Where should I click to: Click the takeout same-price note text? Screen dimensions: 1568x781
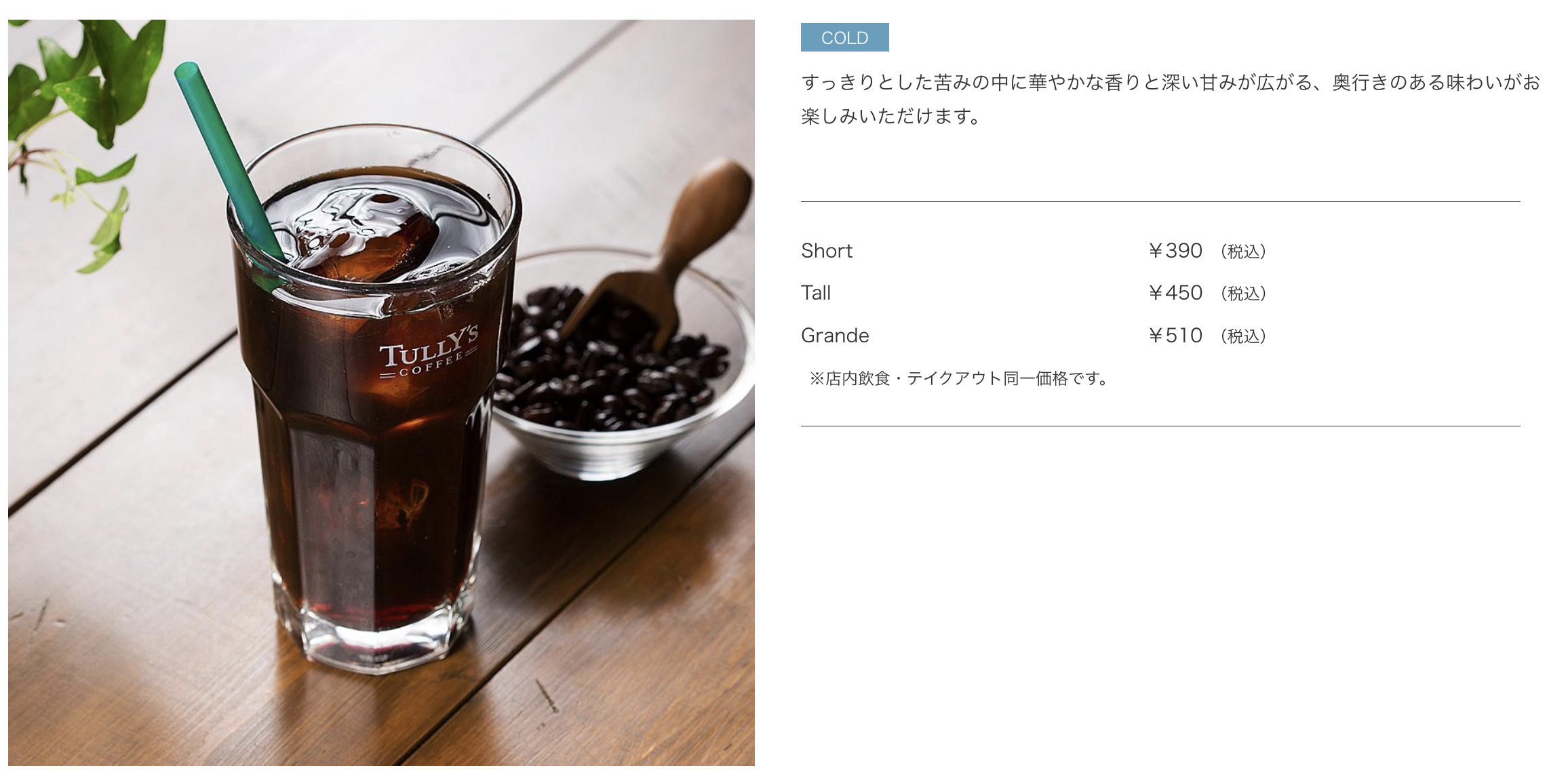pyautogui.click(x=958, y=378)
